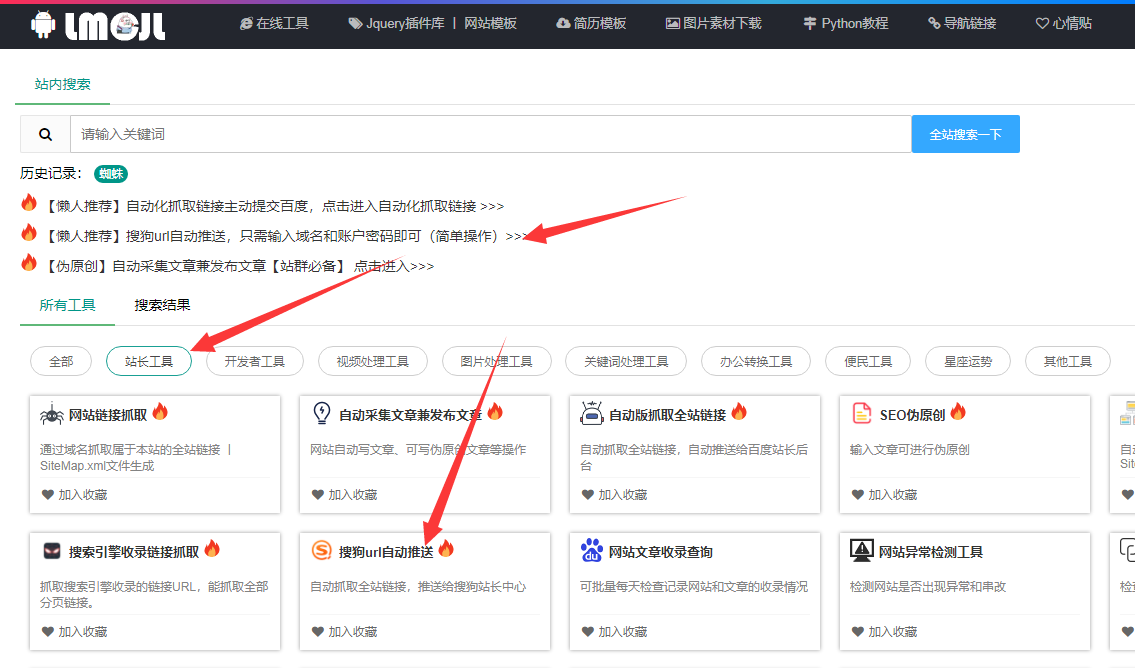Click document icon of SEO伪原创
This screenshot has width=1135, height=668.
click(x=861, y=413)
